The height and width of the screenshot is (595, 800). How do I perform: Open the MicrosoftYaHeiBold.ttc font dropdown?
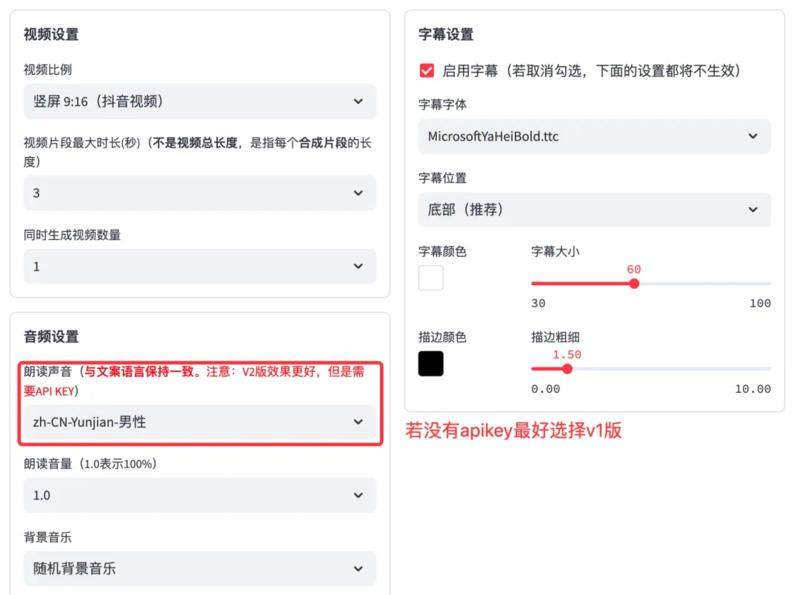(x=594, y=136)
